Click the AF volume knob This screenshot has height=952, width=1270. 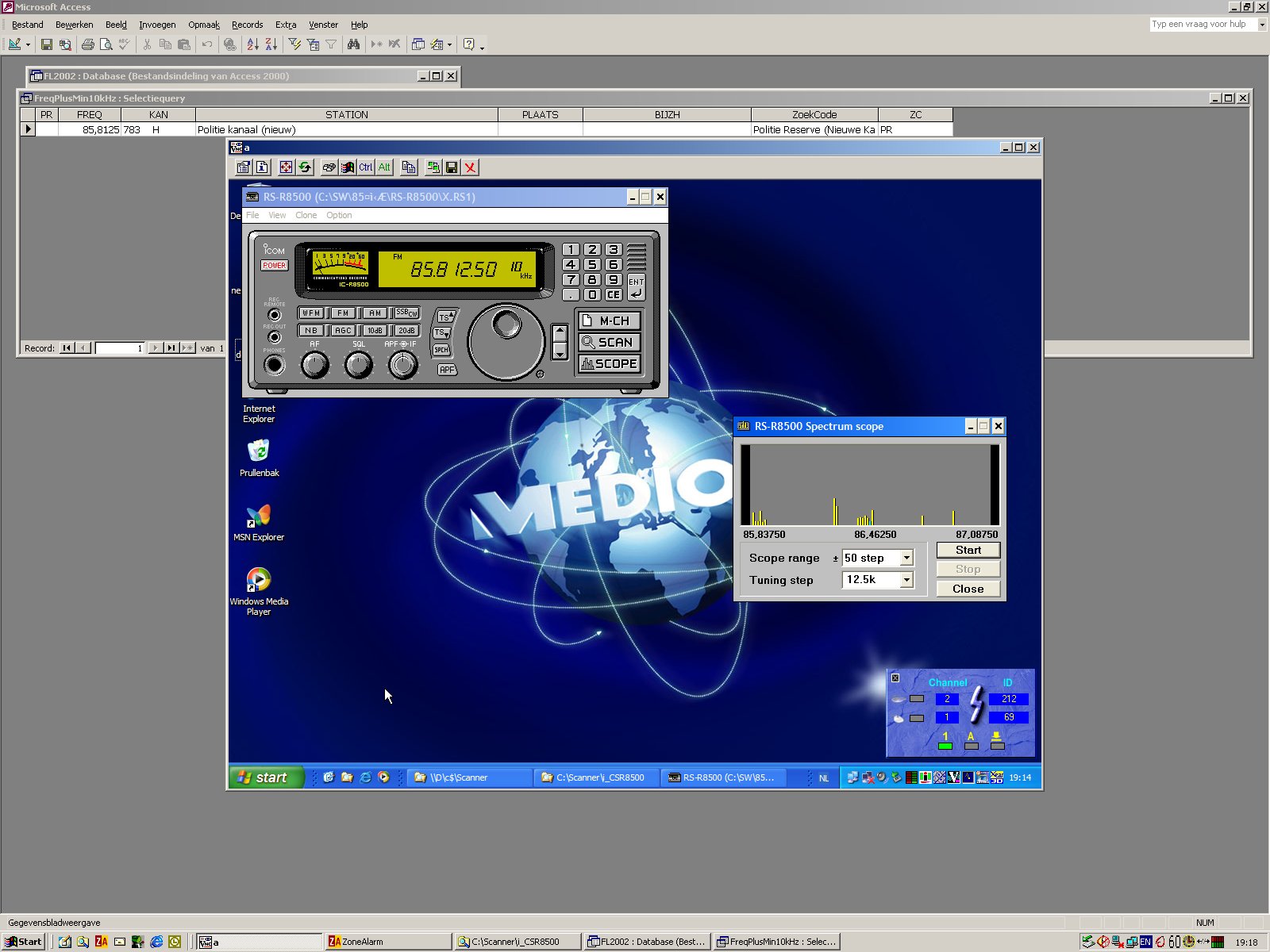(315, 365)
